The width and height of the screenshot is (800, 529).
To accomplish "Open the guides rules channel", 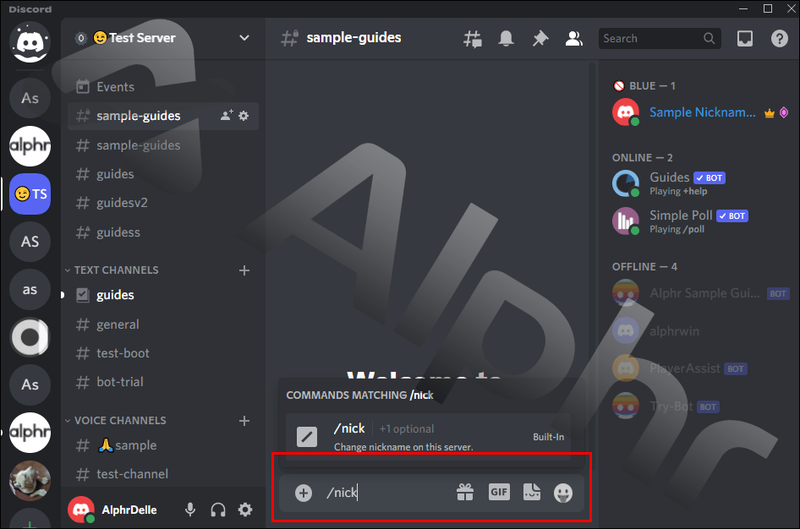I will click(163, 295).
